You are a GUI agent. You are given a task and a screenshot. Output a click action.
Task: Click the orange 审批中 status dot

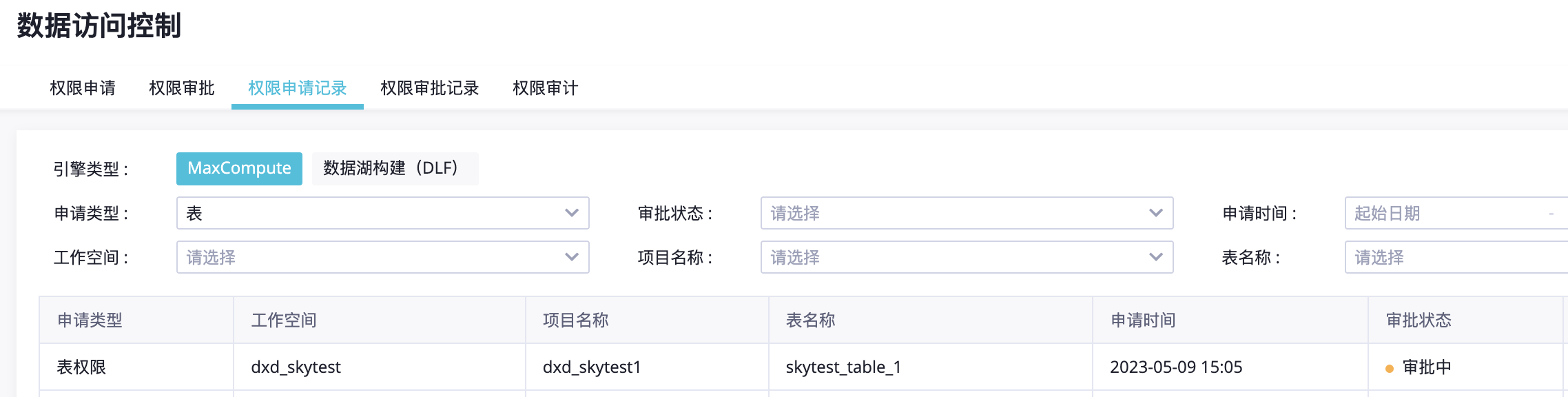pyautogui.click(x=1390, y=369)
